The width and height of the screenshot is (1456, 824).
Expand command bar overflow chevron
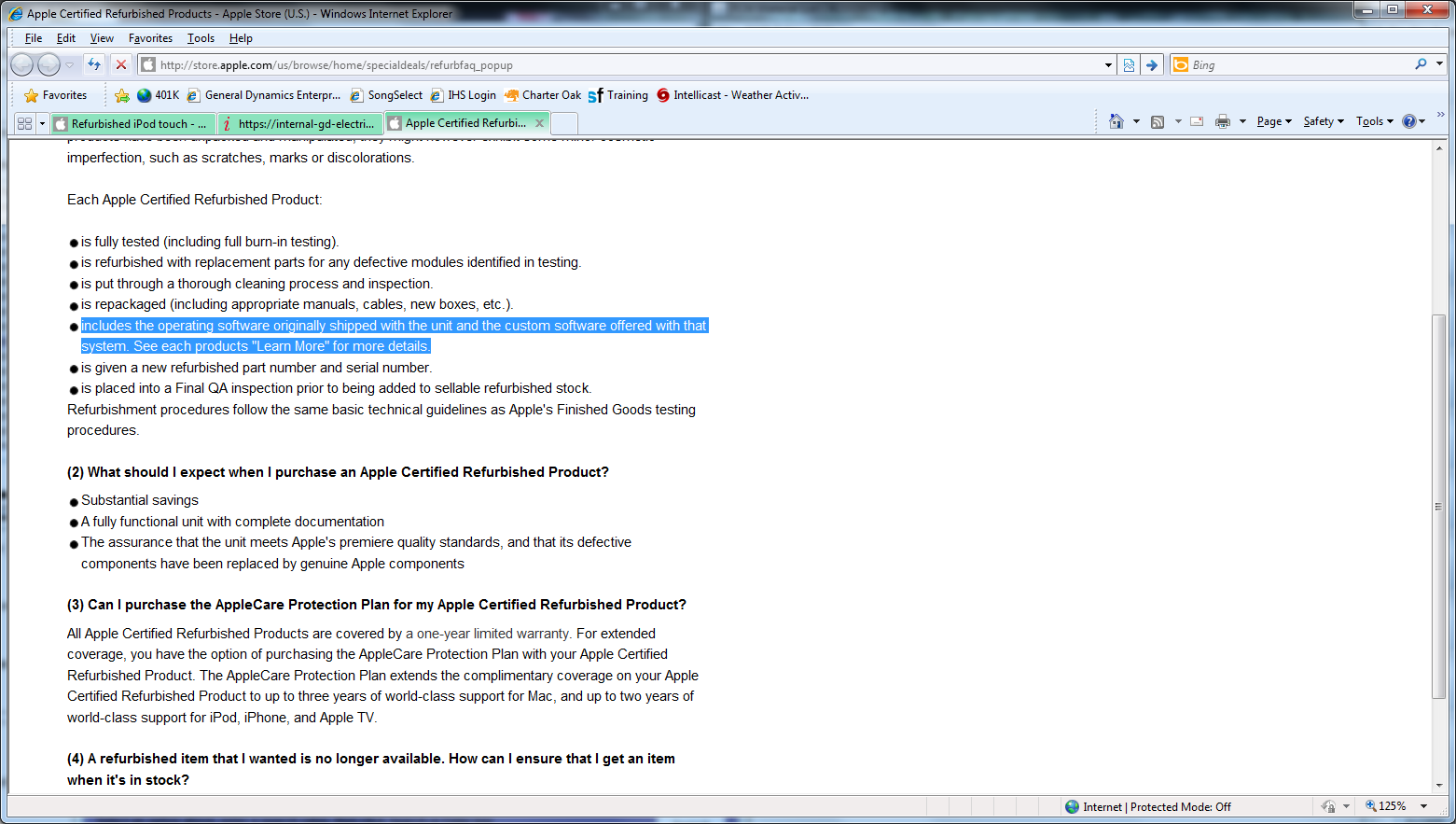point(1441,115)
